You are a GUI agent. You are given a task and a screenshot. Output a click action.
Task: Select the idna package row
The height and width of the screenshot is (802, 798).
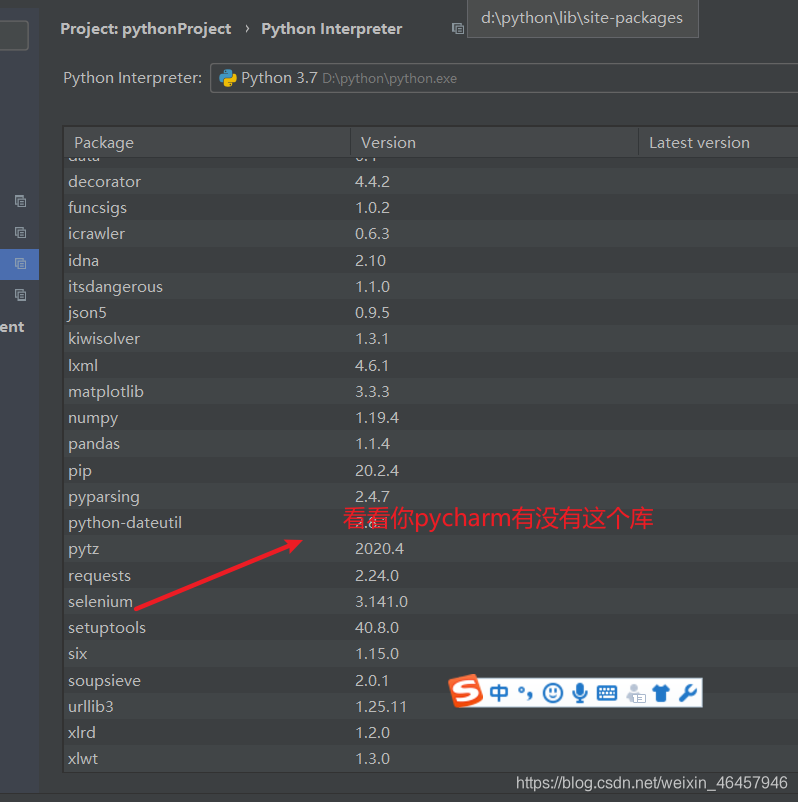click(431, 260)
